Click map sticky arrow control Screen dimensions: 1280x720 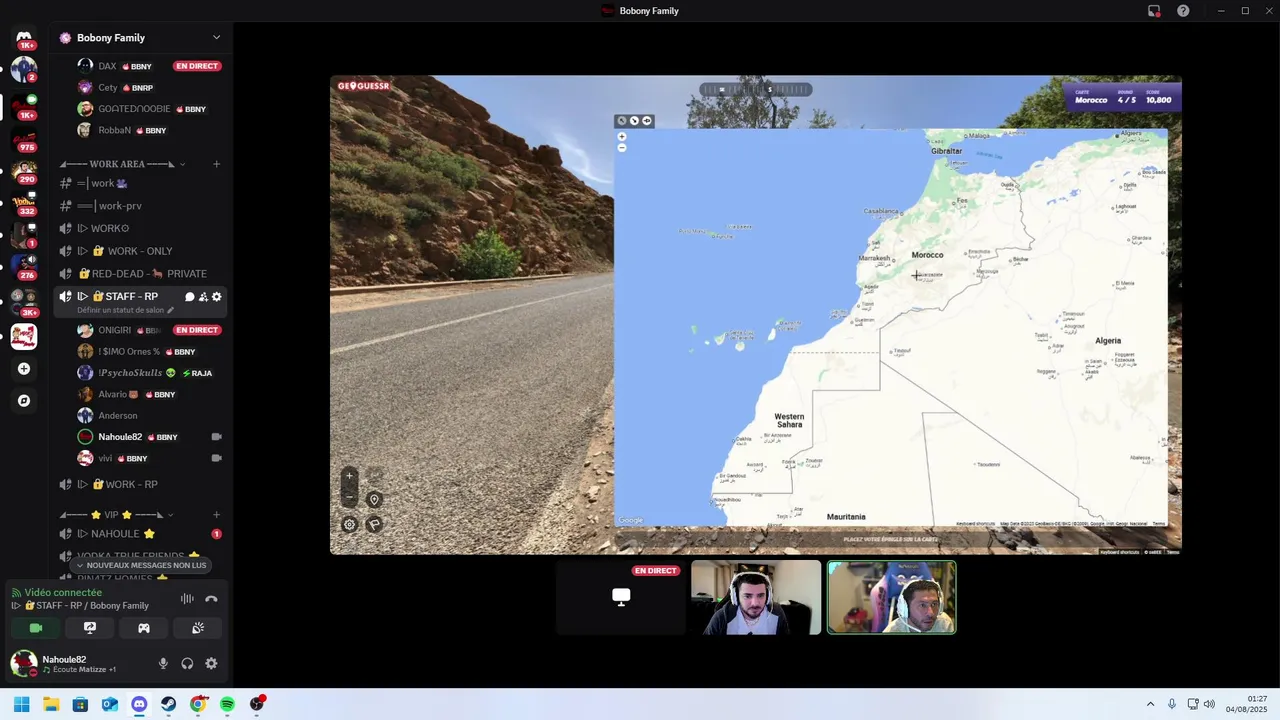[647, 121]
